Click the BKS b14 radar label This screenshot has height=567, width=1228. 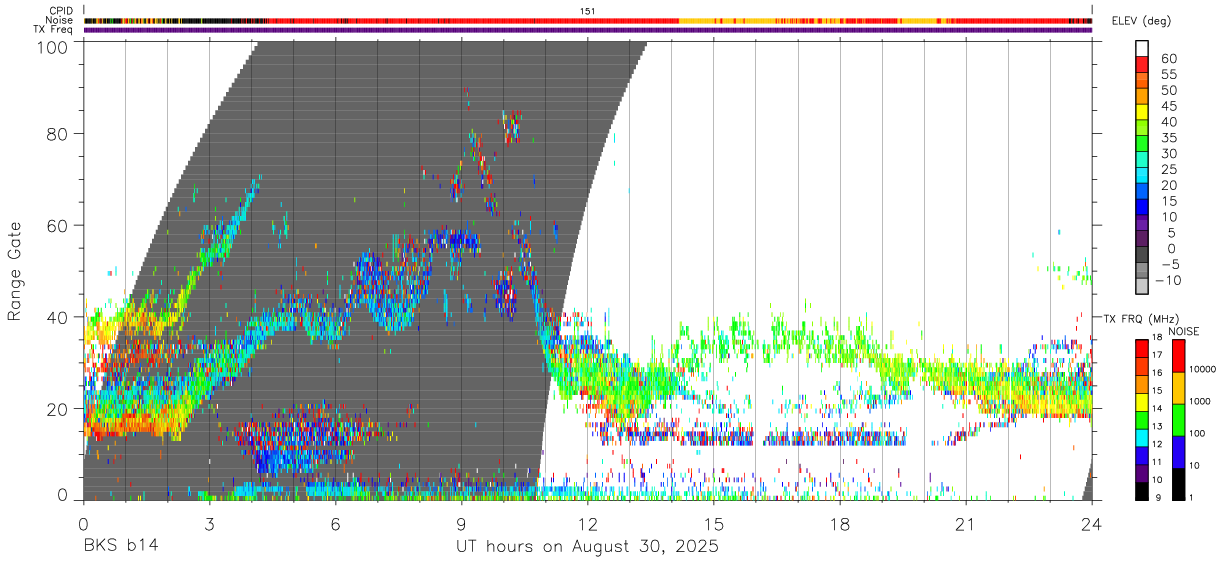[x=120, y=547]
